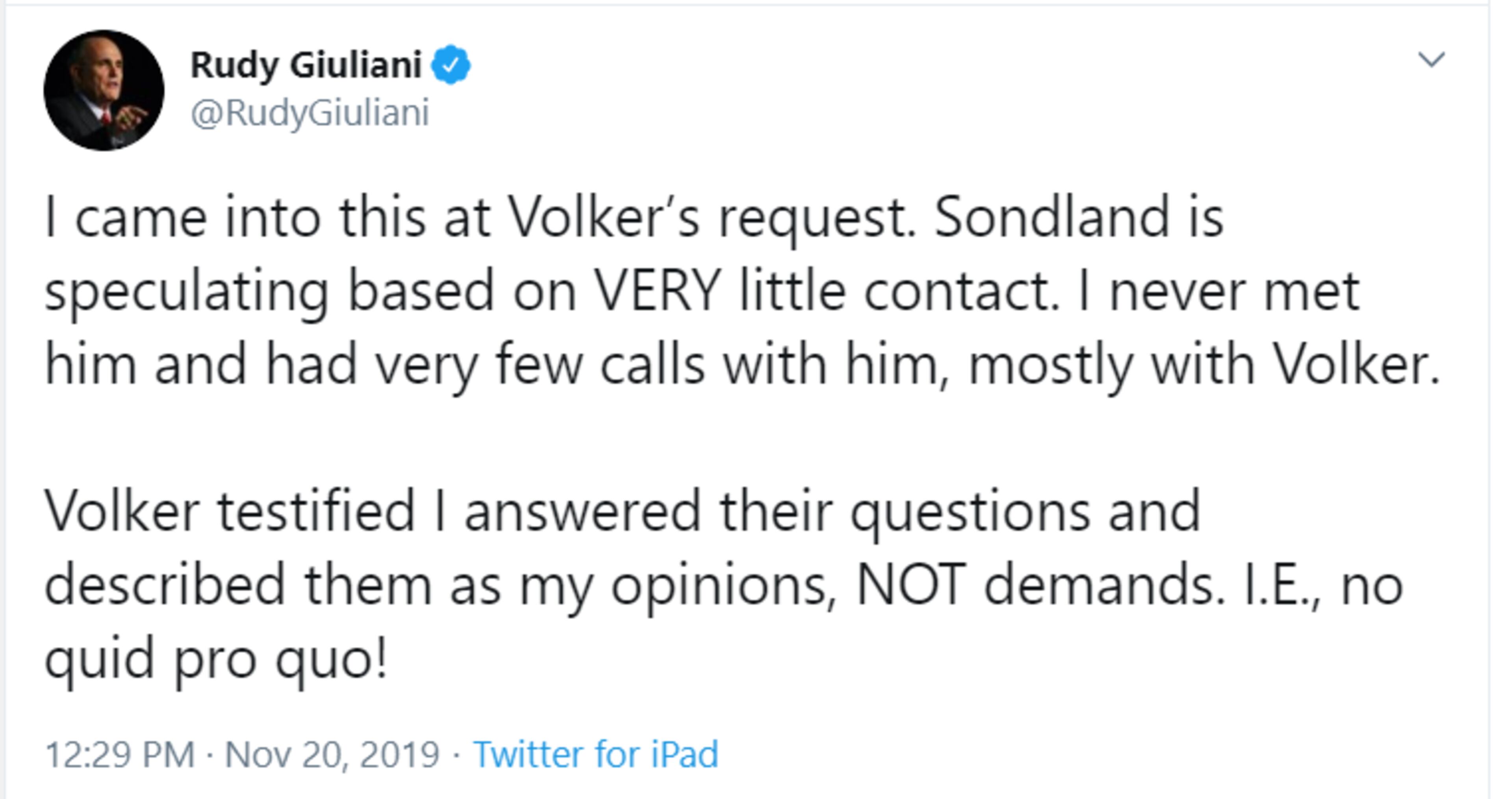Click the blue verified checkmark badge
The image size is (1512, 799).
451,65
